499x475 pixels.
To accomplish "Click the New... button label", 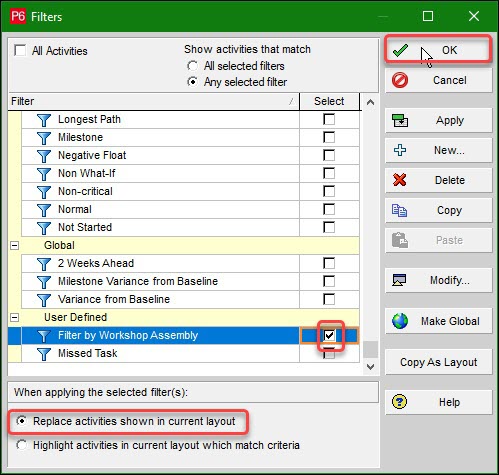I will pyautogui.click(x=449, y=150).
